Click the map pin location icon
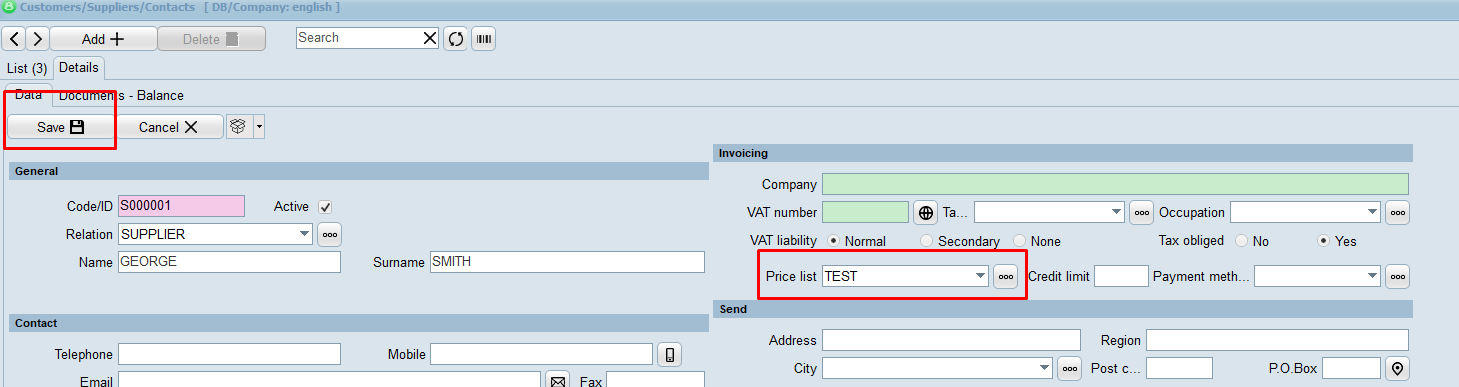The image size is (1459, 387). [1398, 368]
